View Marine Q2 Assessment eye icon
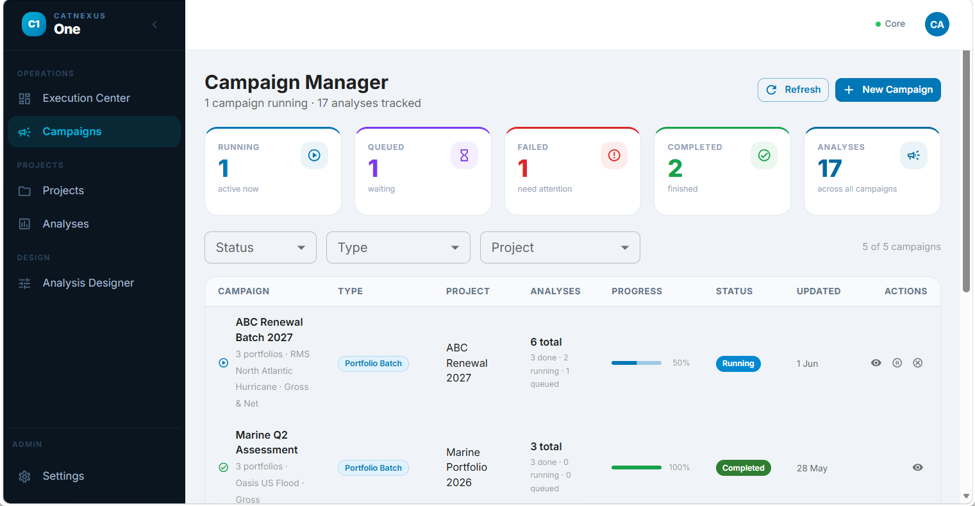This screenshot has height=506, width=975. [918, 467]
